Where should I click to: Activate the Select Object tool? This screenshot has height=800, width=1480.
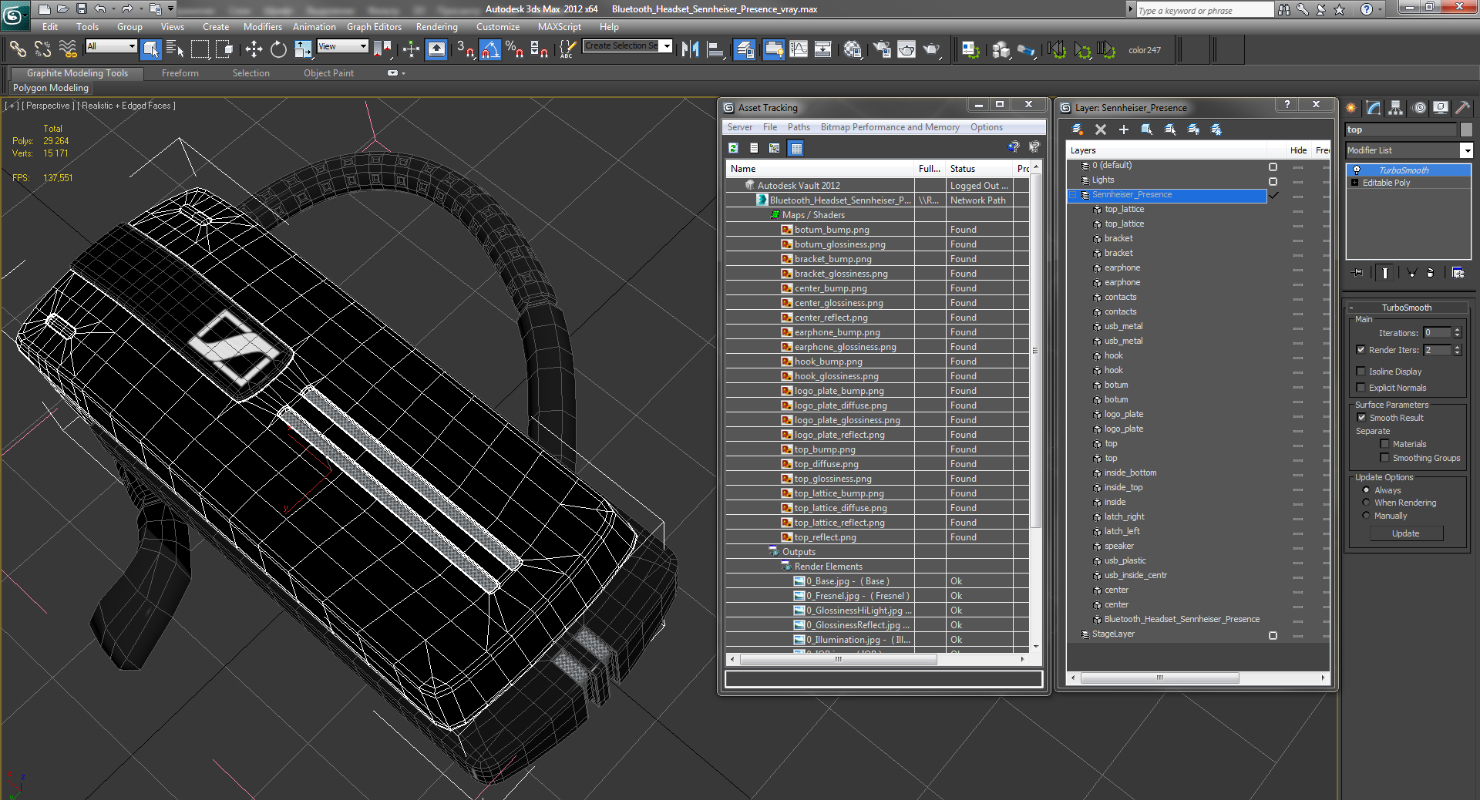tap(151, 48)
